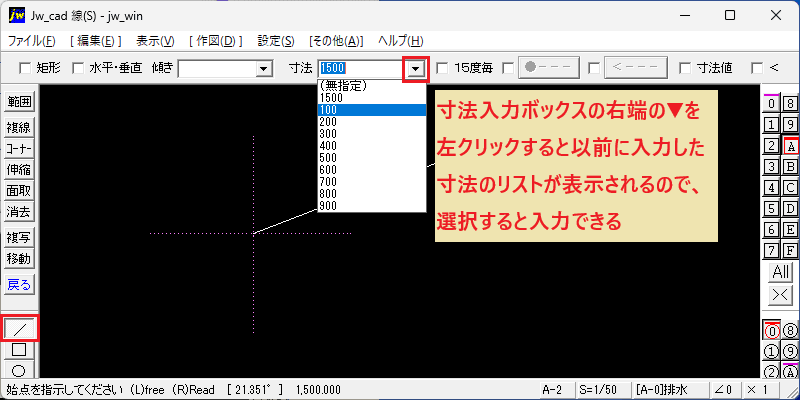The width and height of the screenshot is (800, 400).
Task: Toggle checkbox beside the ●--- button
Action: pyautogui.click(x=508, y=68)
